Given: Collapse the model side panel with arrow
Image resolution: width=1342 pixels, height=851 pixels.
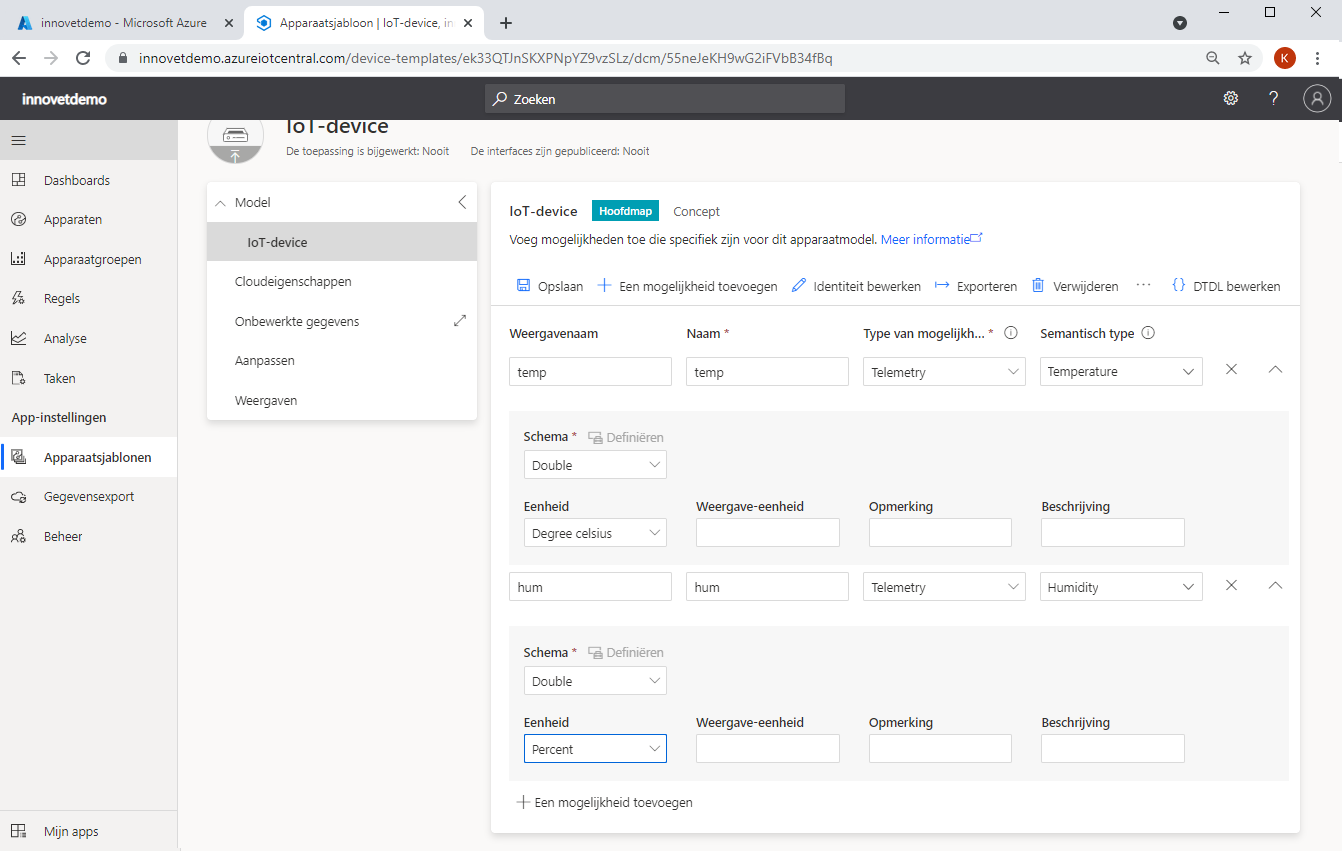Looking at the screenshot, I should click(x=462, y=202).
